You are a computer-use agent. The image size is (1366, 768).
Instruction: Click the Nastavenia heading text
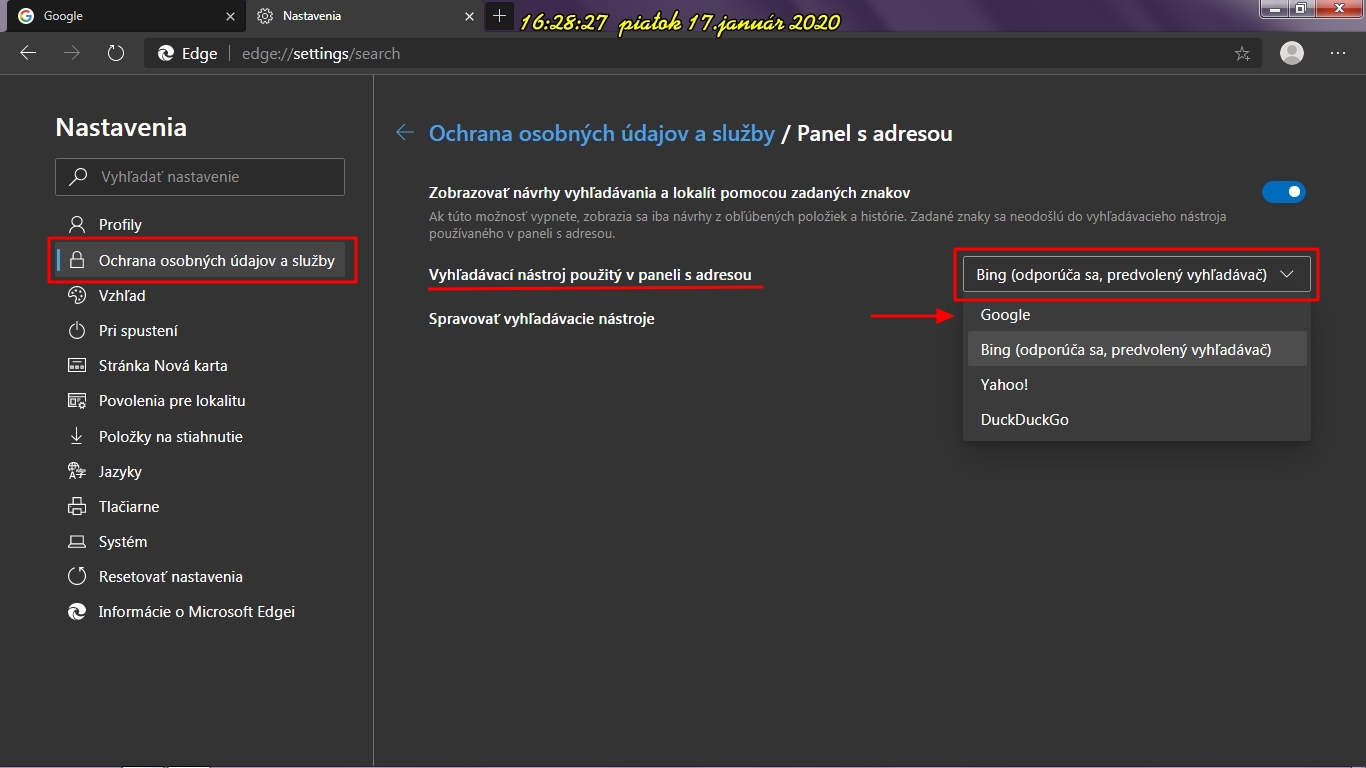coord(121,127)
